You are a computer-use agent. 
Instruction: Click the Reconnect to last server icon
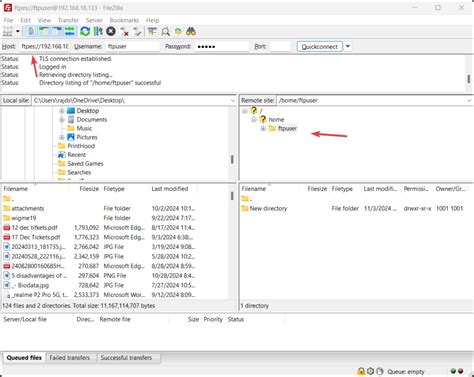(x=137, y=32)
